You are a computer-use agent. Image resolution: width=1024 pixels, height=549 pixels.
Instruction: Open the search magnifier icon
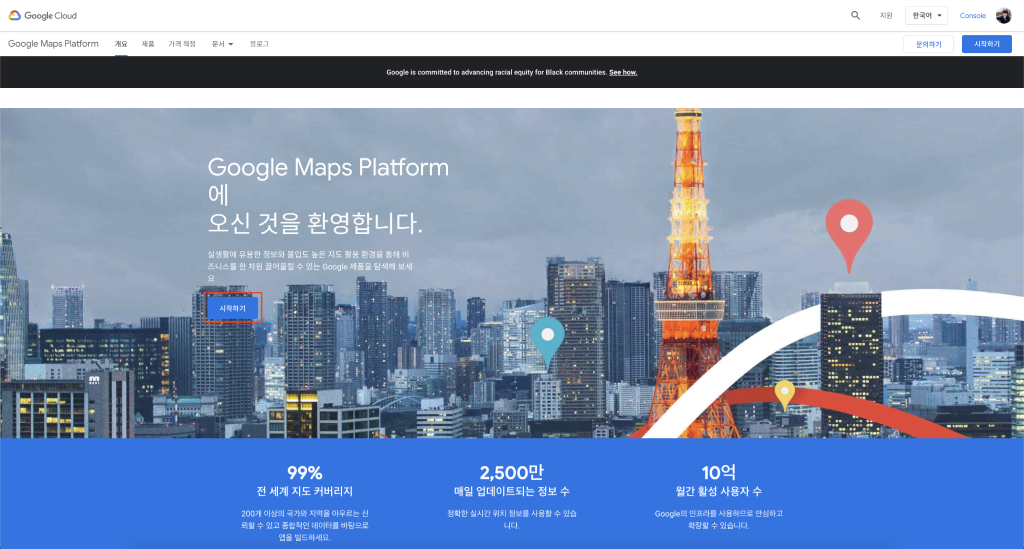[855, 15]
